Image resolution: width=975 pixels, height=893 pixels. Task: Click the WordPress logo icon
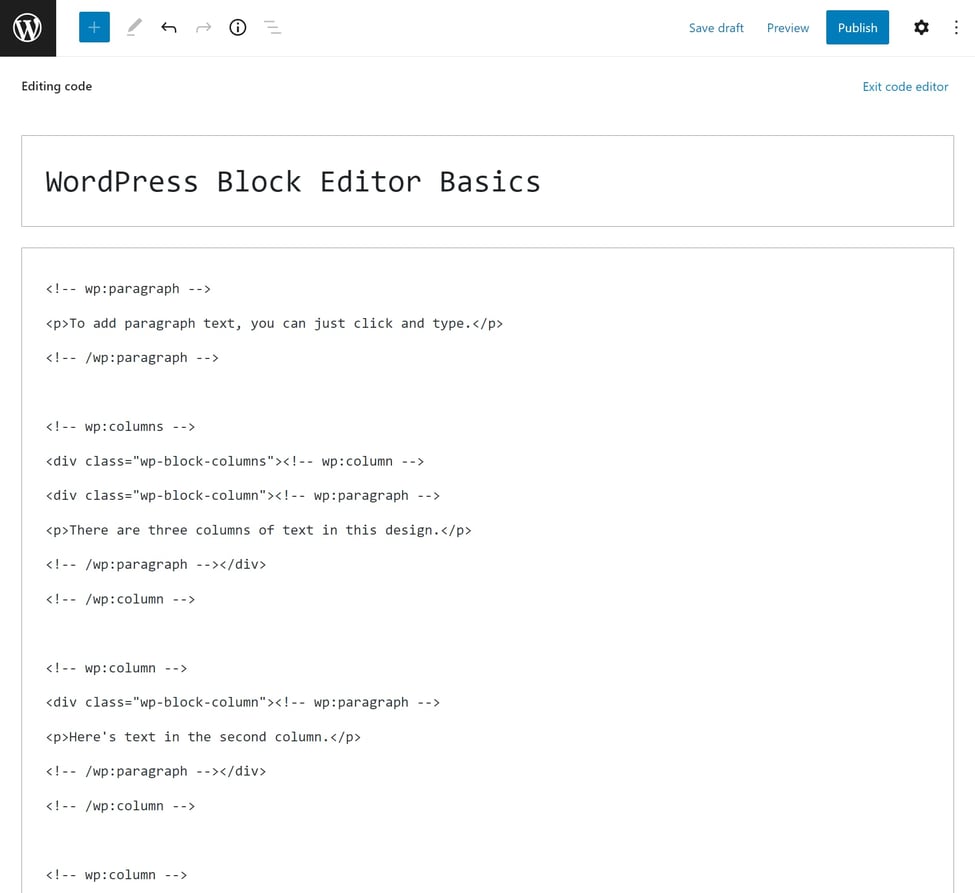tap(27, 28)
